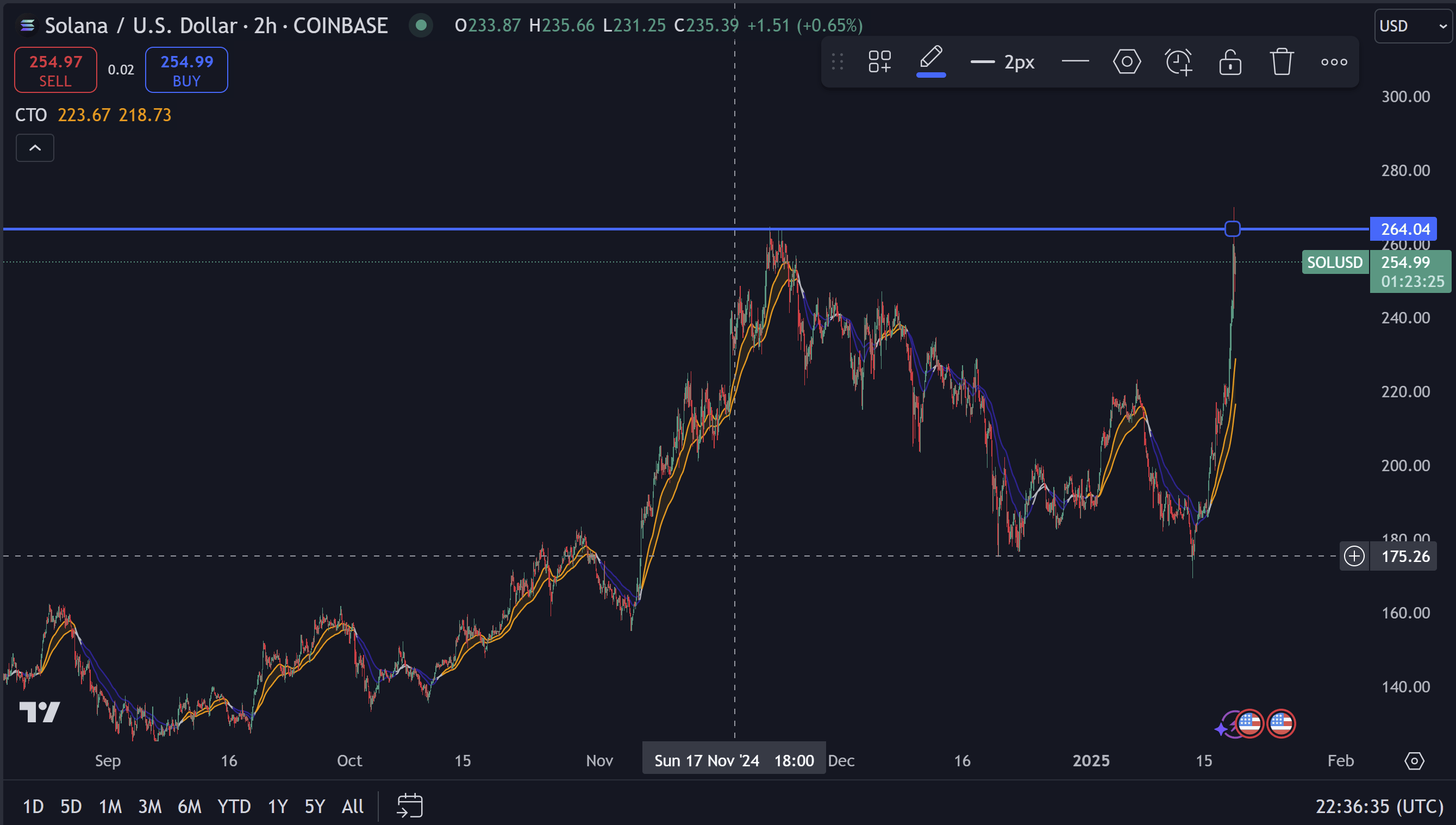This screenshot has height=825, width=1456.
Task: Select the pencil line color tool
Action: (931, 61)
